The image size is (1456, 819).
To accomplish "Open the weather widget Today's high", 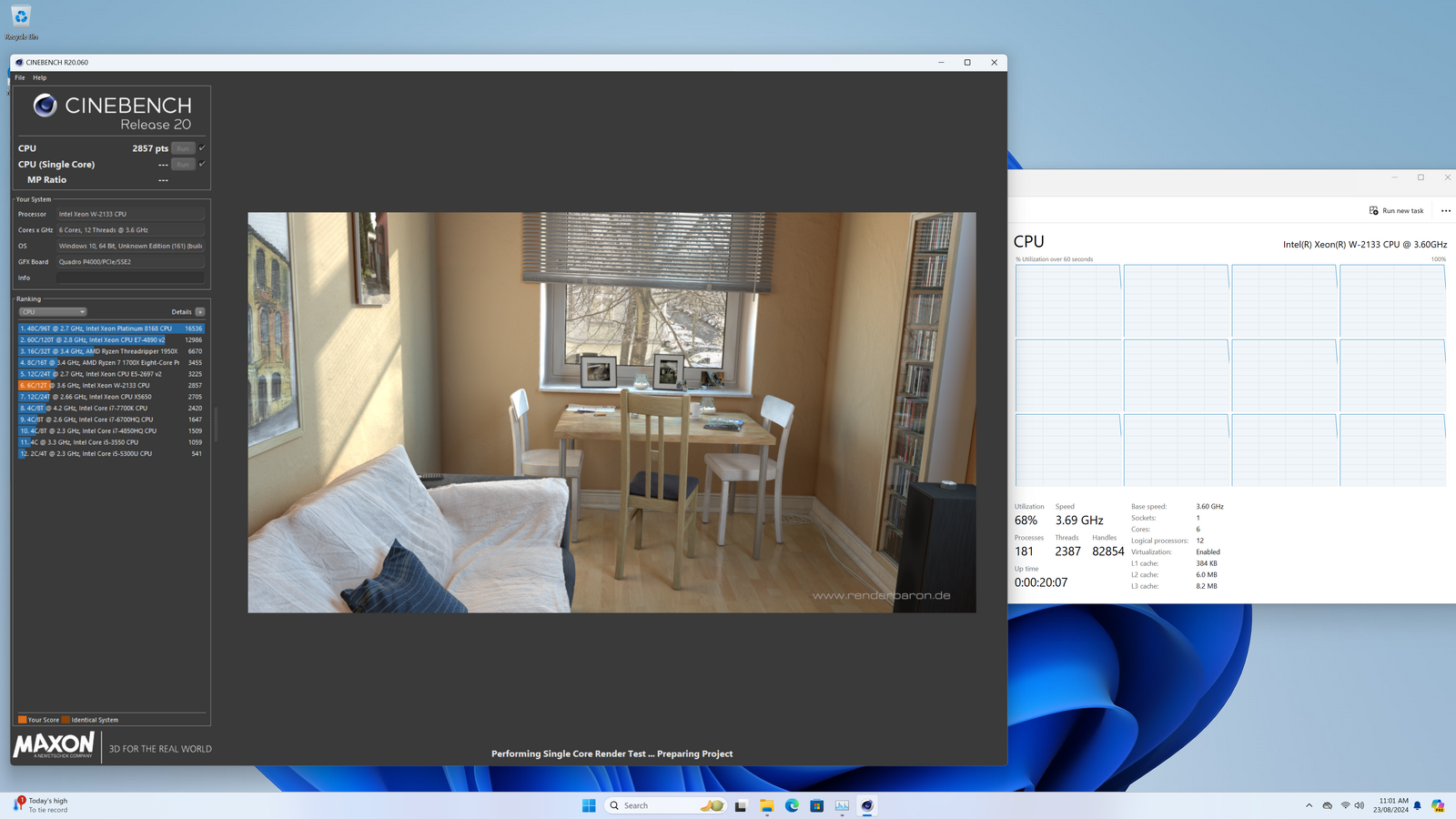I will 41,805.
